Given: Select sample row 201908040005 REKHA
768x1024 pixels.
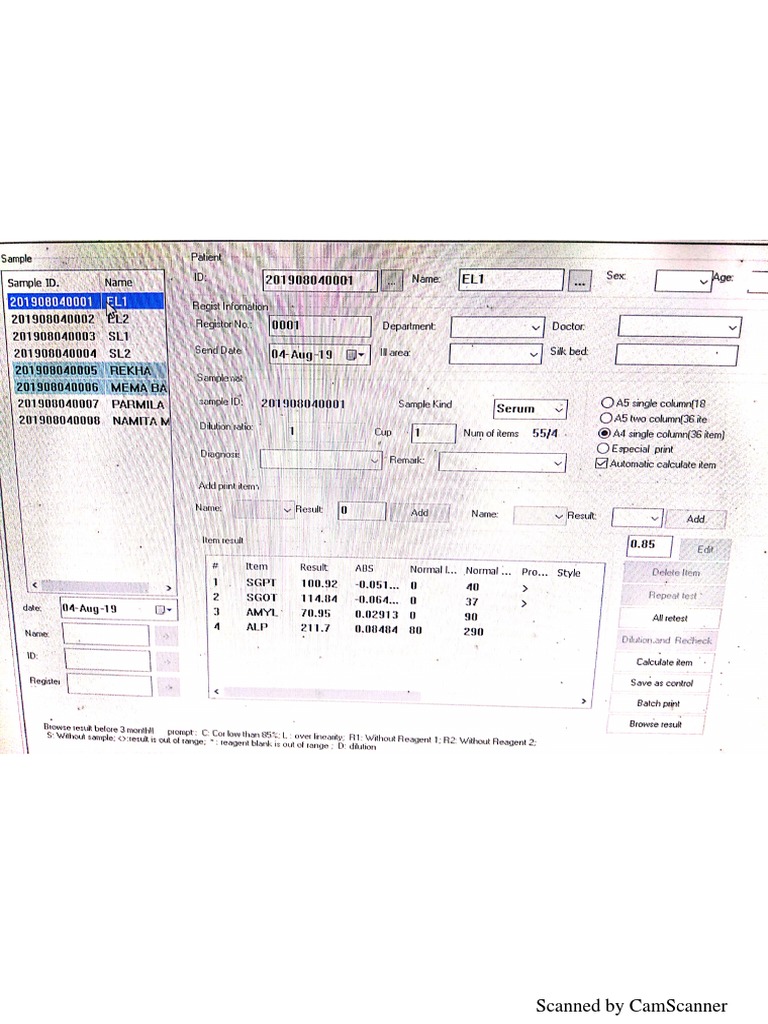Looking at the screenshot, I should click(x=90, y=370).
